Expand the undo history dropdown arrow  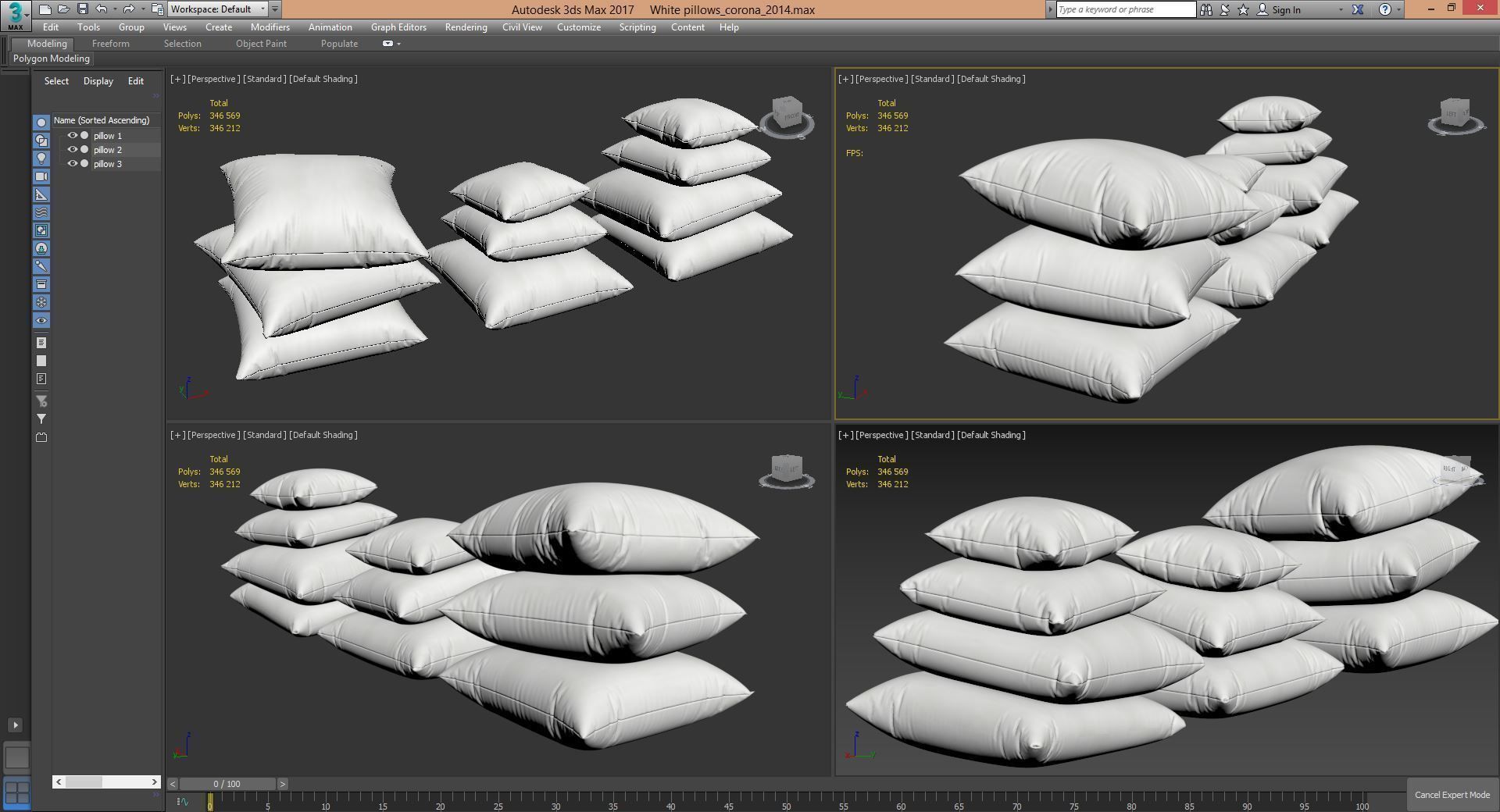tap(115, 9)
